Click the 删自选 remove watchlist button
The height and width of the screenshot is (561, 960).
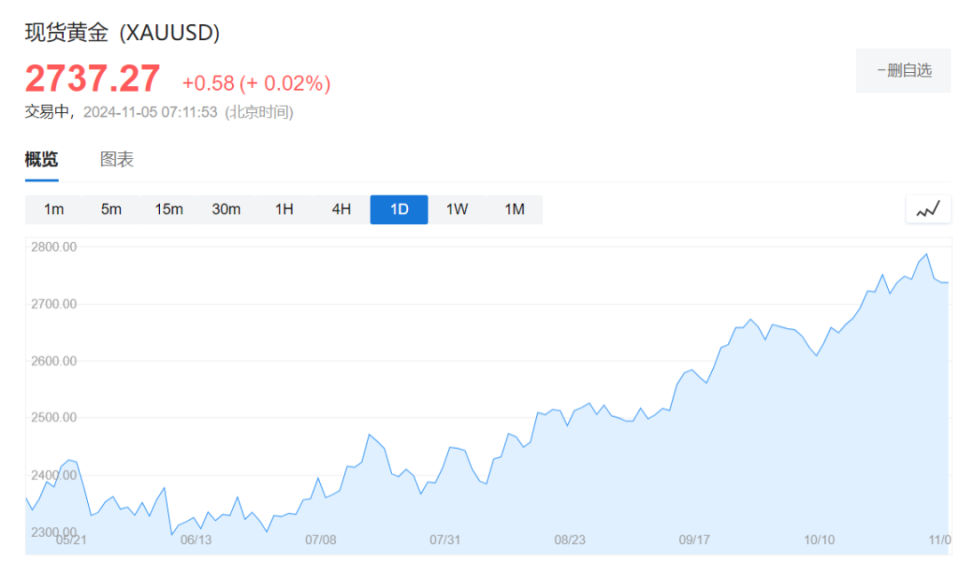[903, 70]
